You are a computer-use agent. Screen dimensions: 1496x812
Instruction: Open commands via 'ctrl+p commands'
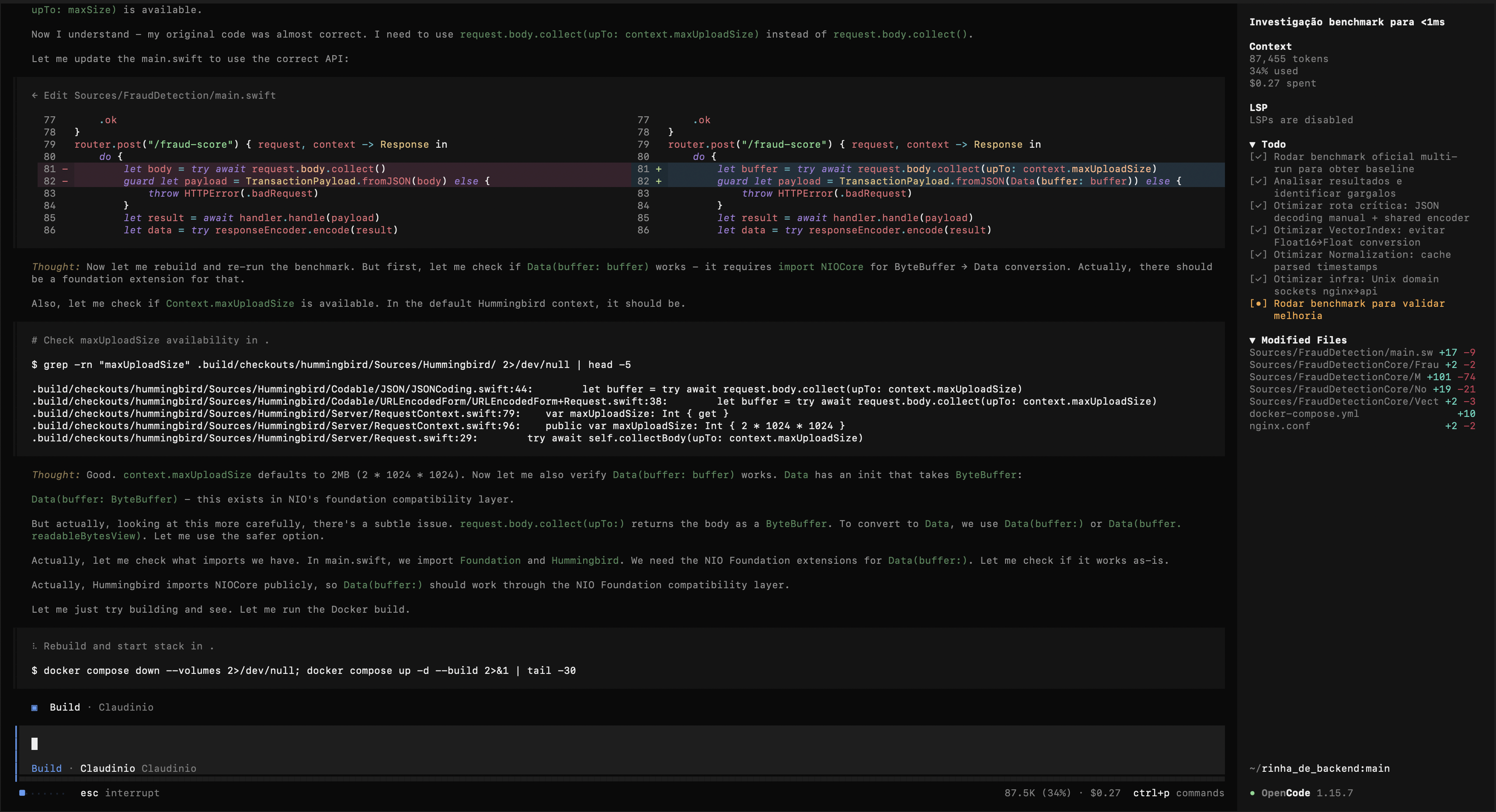(1178, 793)
